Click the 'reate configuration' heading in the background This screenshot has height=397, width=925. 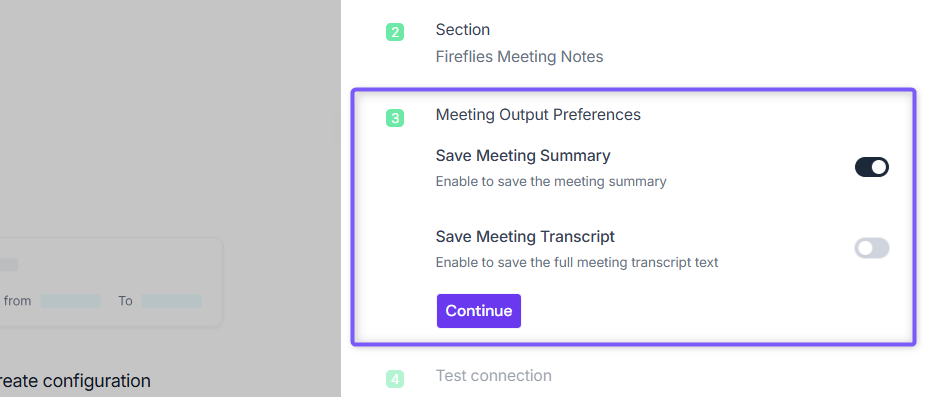75,381
